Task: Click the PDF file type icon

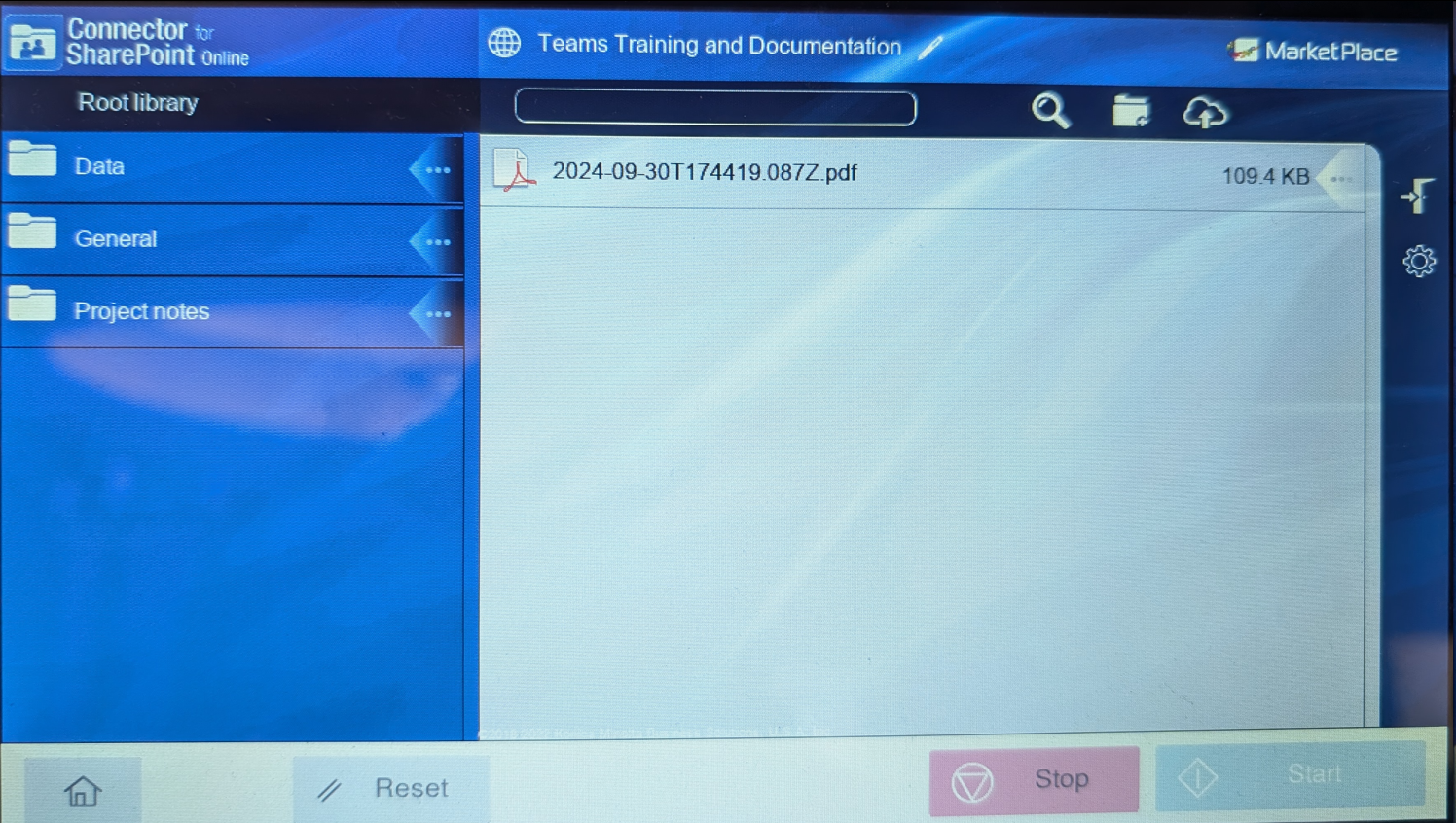Action: tap(515, 170)
